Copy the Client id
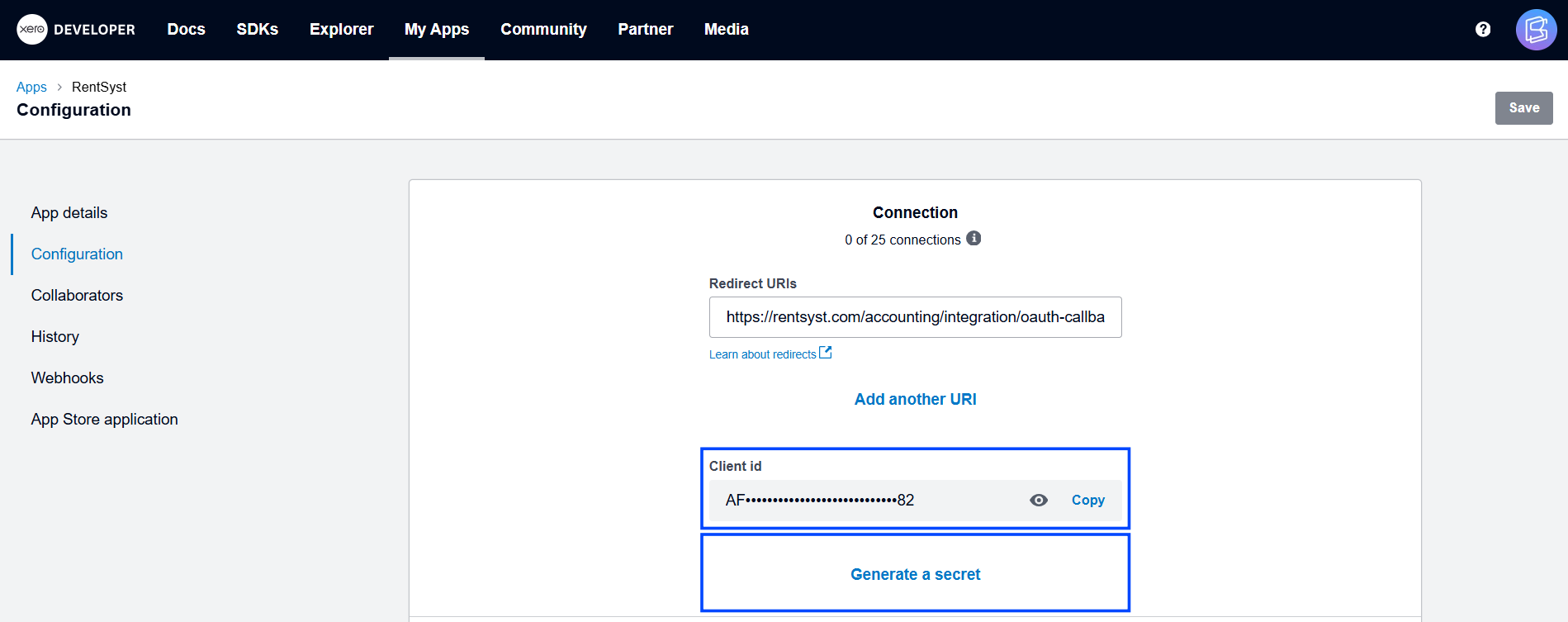The image size is (1568, 622). point(1087,500)
